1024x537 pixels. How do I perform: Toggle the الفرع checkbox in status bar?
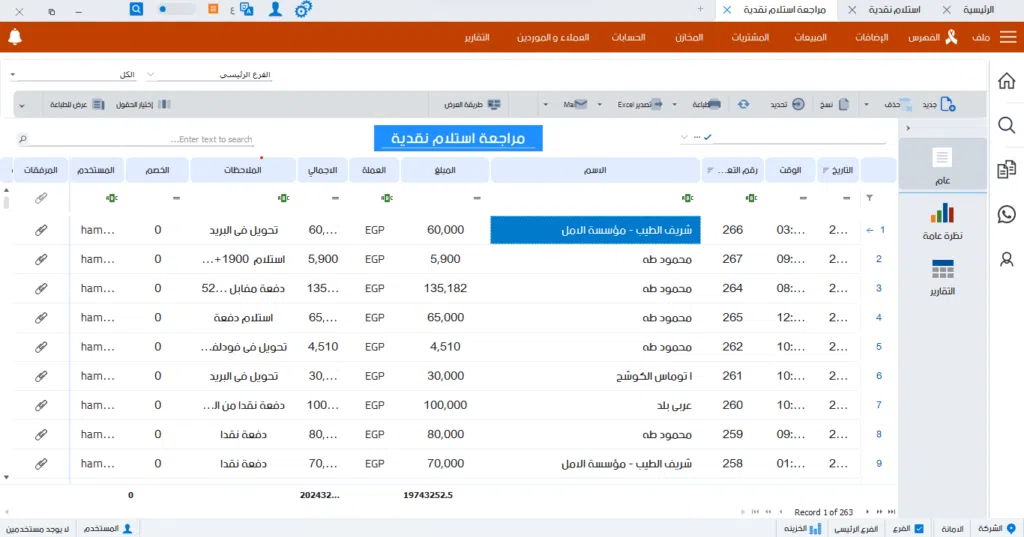[x=919, y=528]
